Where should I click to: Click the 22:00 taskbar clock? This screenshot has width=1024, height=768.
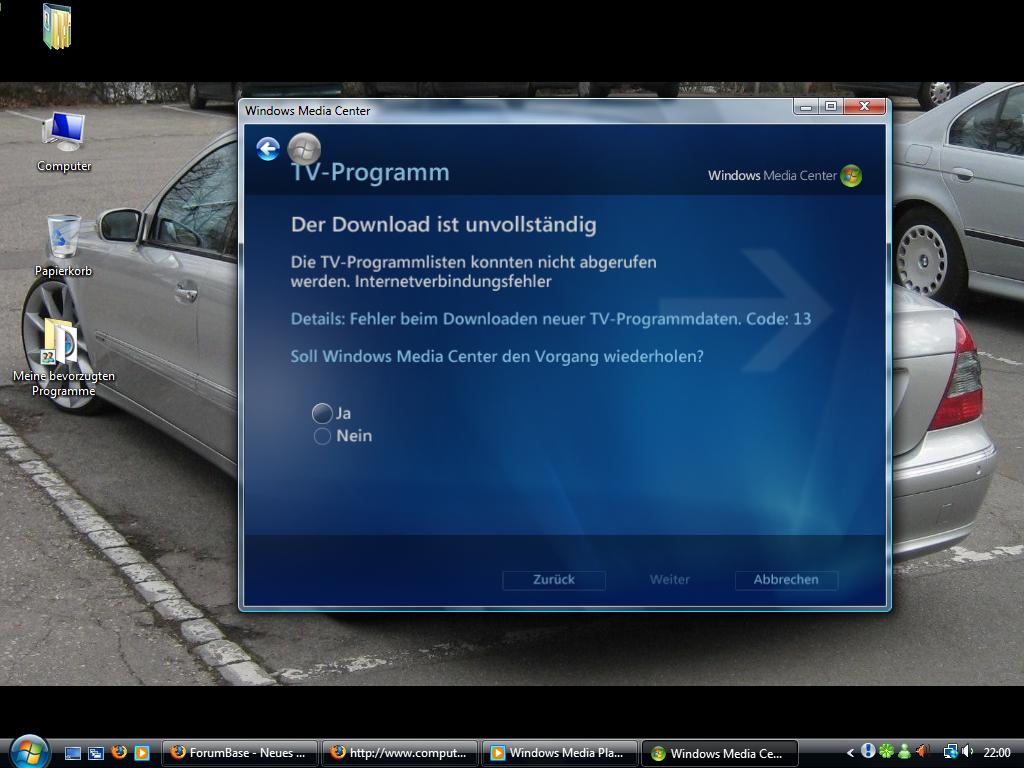[x=997, y=753]
